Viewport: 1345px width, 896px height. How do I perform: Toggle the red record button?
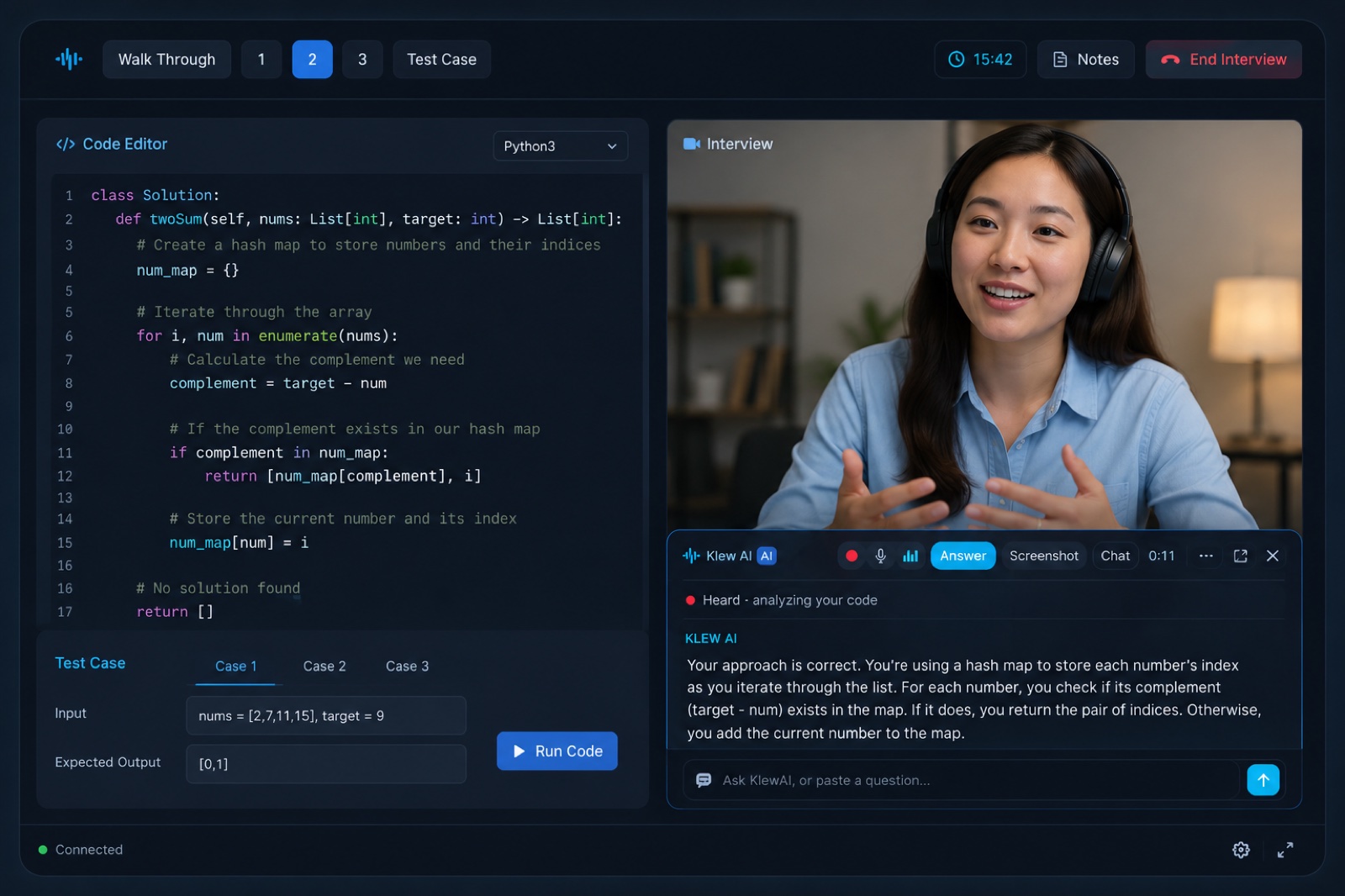click(852, 556)
